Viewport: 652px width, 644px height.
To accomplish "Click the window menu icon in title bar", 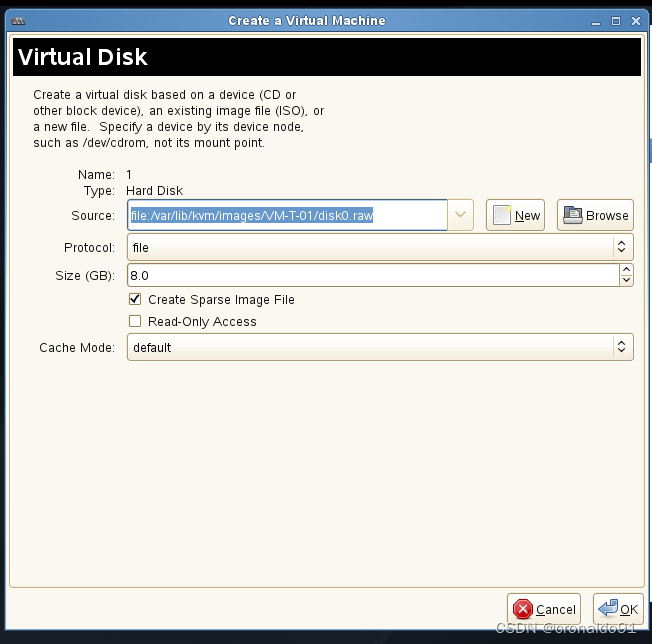I will click(x=18, y=21).
